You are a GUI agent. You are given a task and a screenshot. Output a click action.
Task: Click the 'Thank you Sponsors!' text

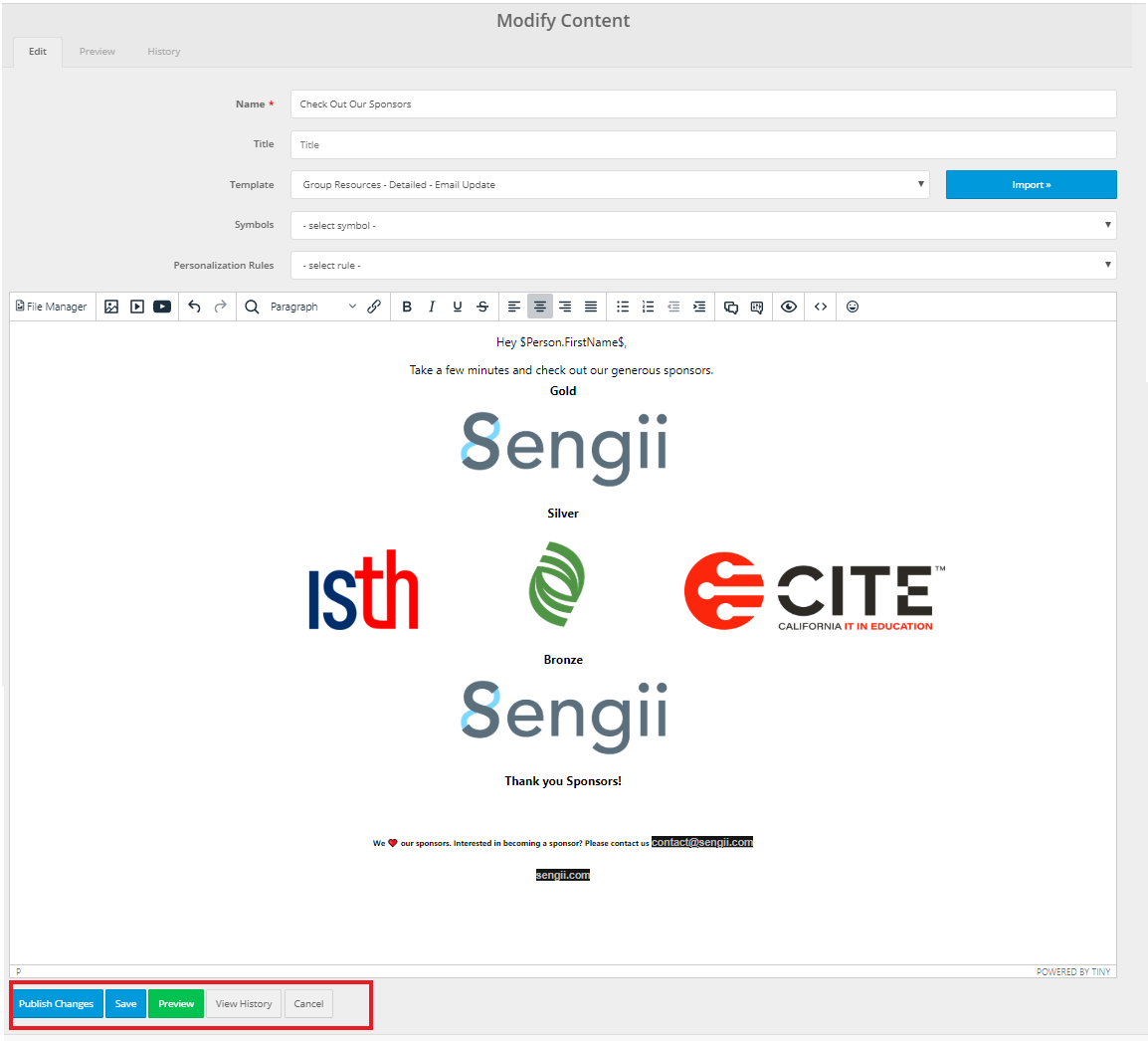pyautogui.click(x=563, y=781)
